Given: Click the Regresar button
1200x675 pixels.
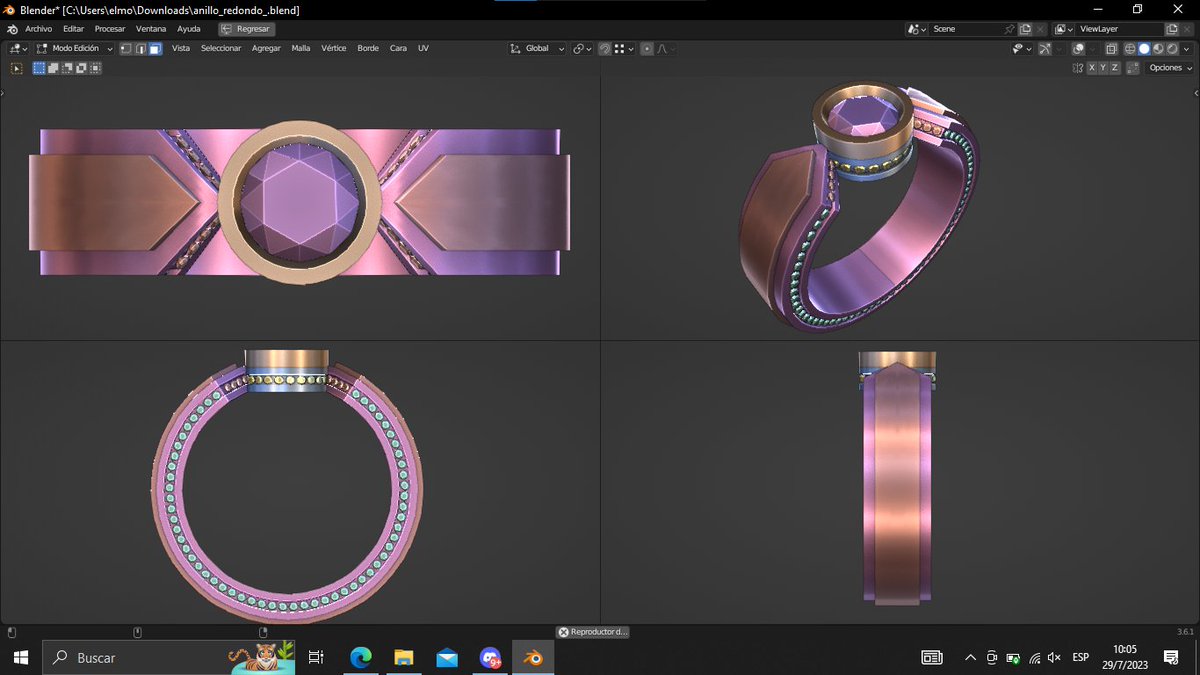Looking at the screenshot, I should click(247, 29).
